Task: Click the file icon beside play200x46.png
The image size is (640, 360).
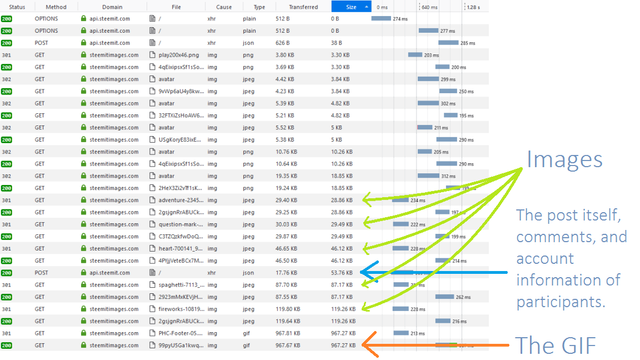Action: tap(152, 55)
